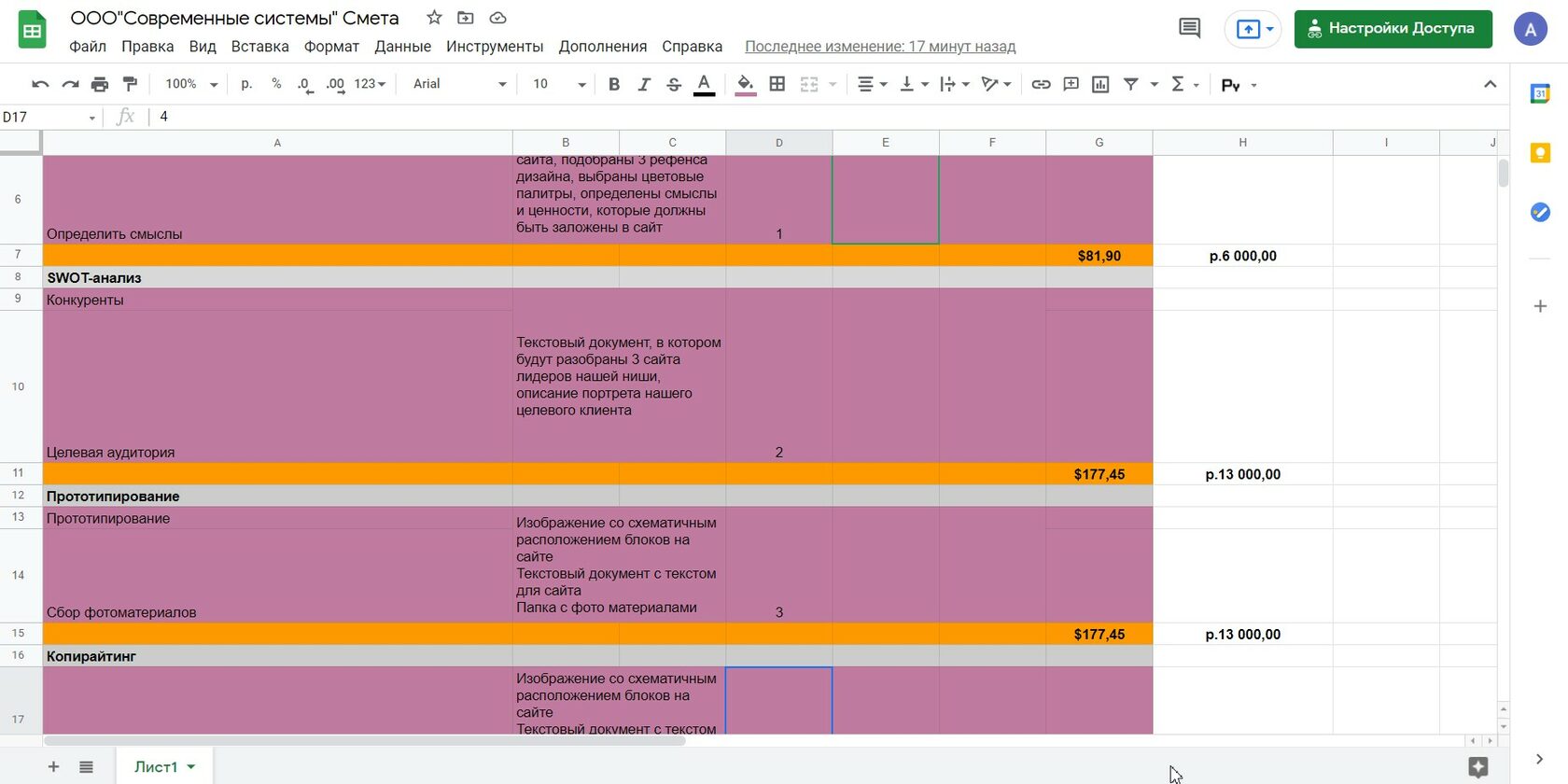Screen dimensions: 1568x784
Task: Open horizontal align dropdown
Action: tap(872, 84)
